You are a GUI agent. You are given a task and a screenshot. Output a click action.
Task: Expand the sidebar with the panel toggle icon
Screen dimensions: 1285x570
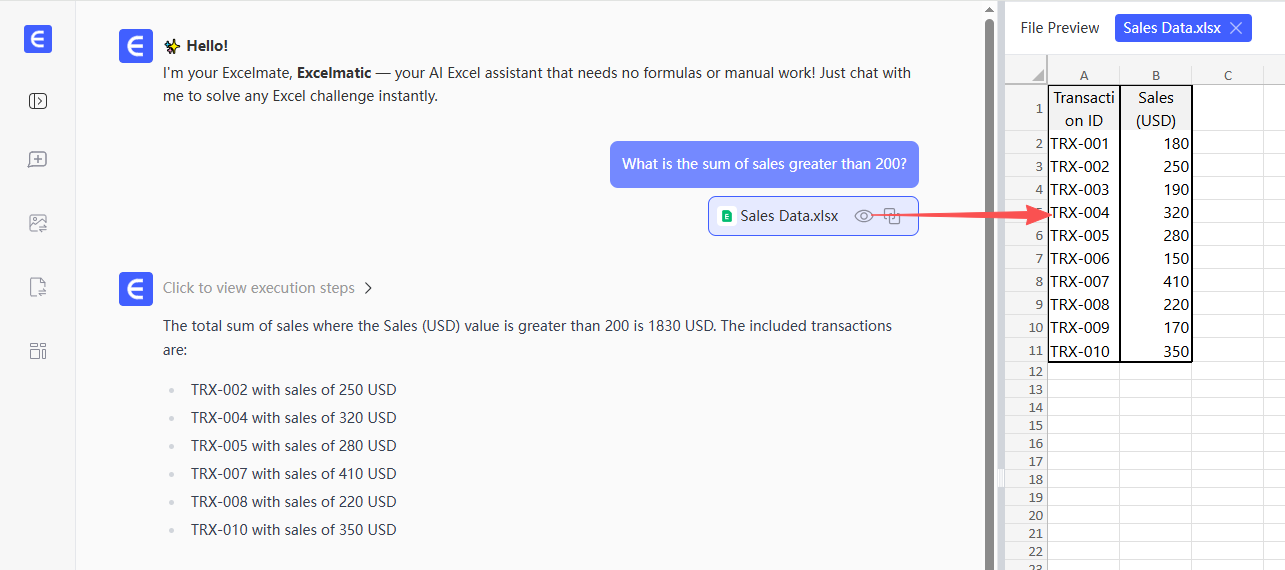[x=38, y=101]
